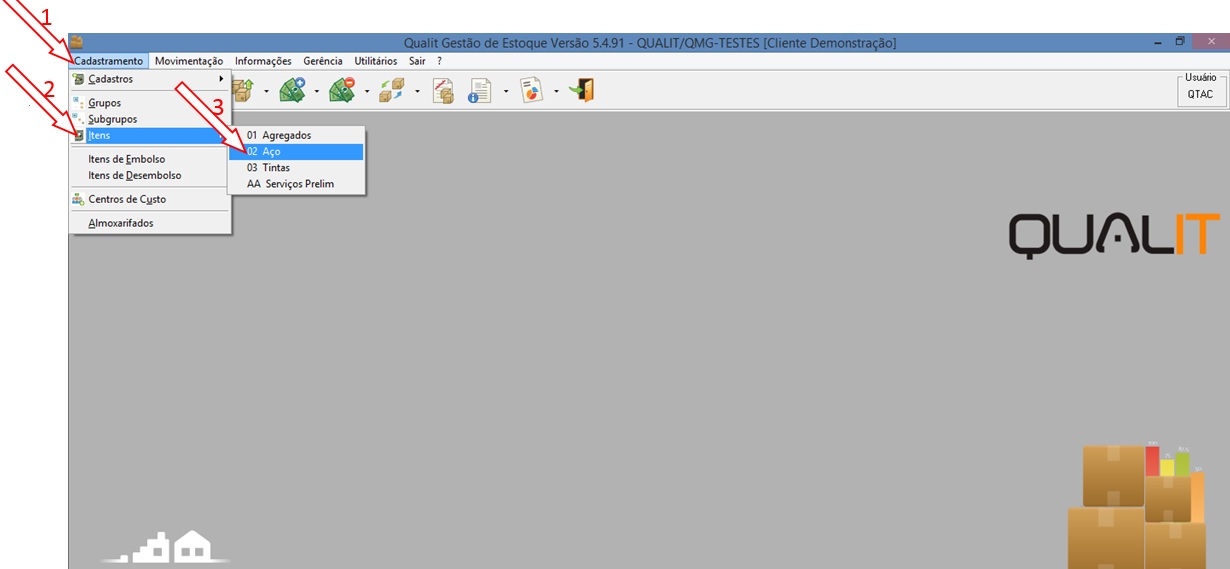Minimize the Qualit window
Viewport: 1230px width, 569px height.
tap(1157, 43)
